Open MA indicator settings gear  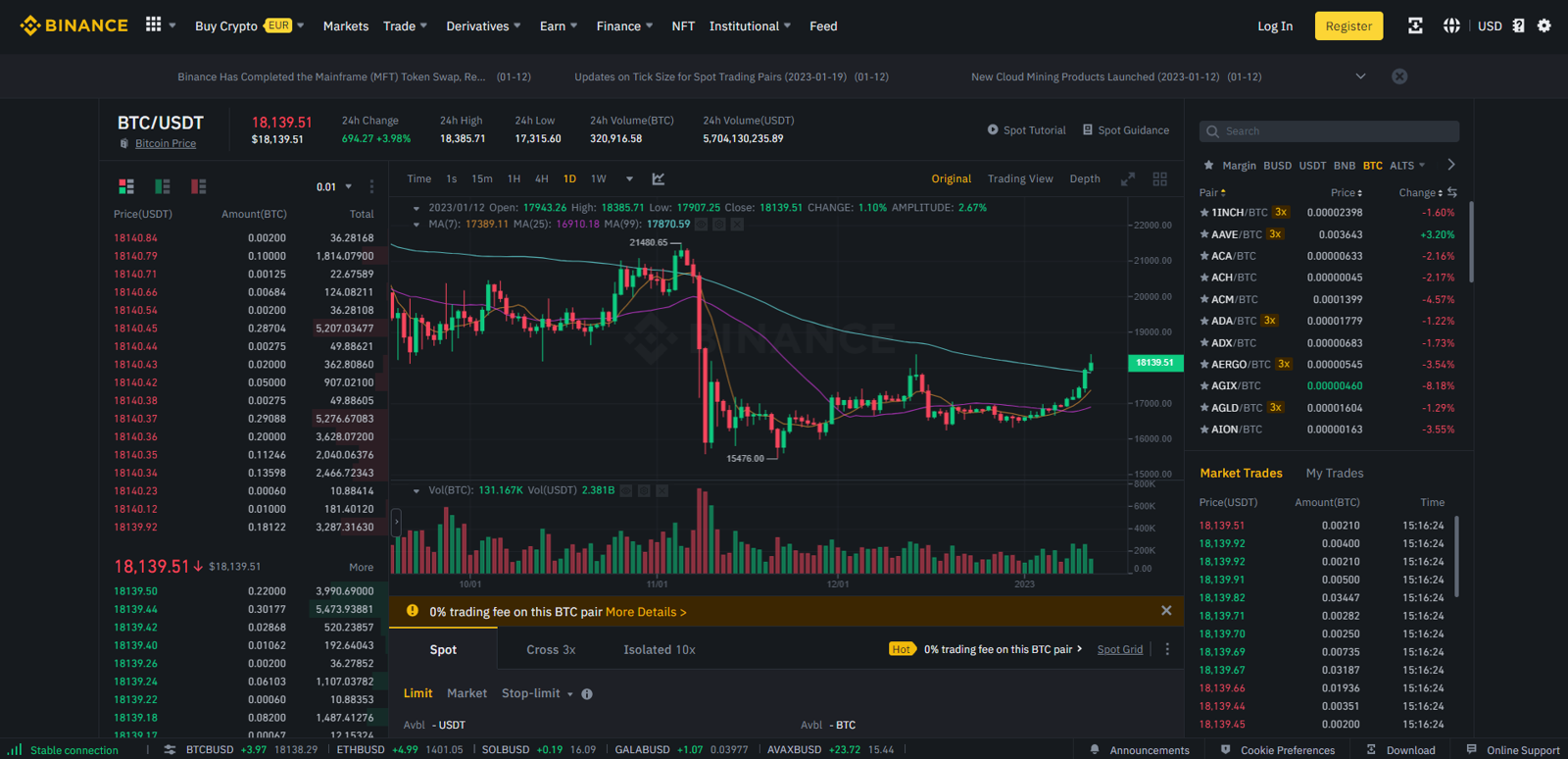(x=719, y=225)
